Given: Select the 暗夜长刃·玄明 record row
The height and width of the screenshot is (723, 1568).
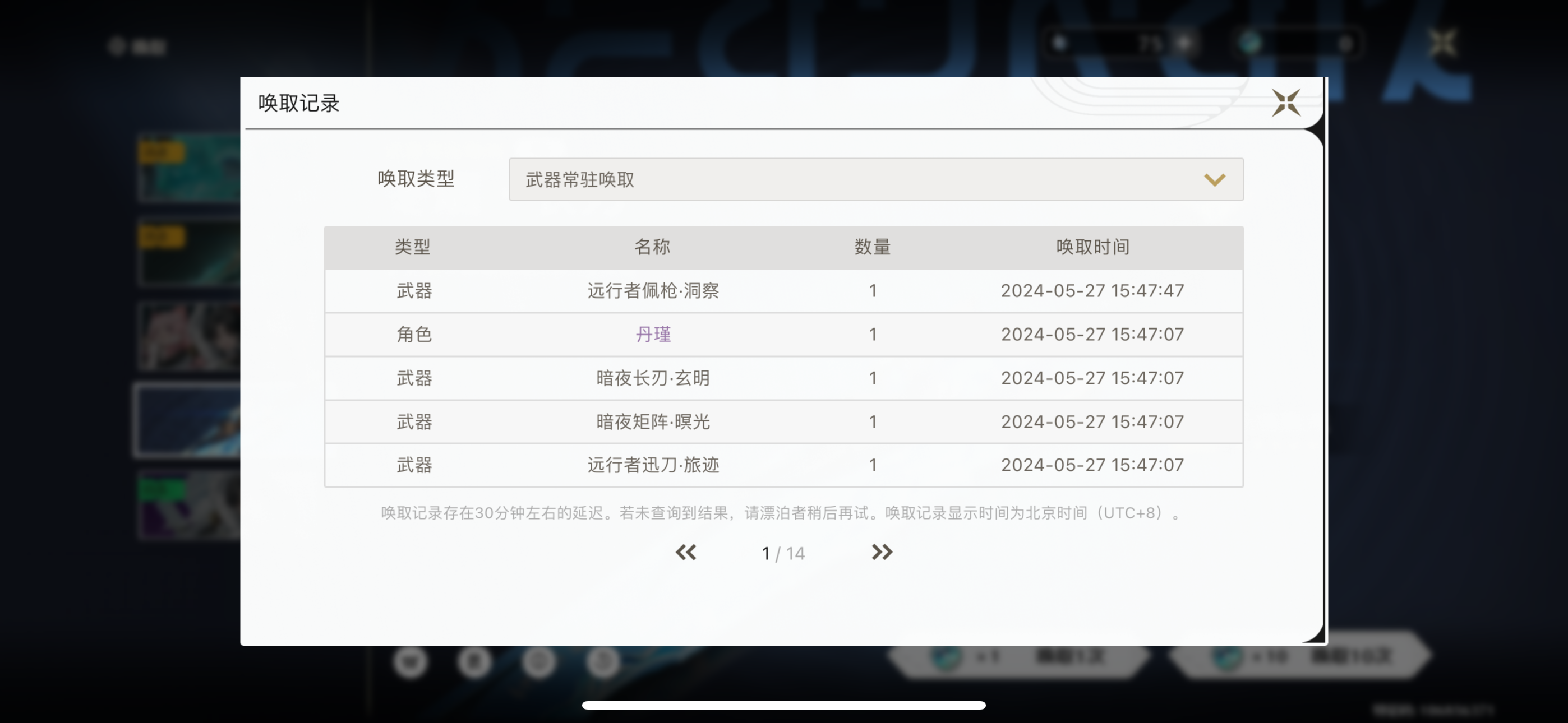Looking at the screenshot, I should point(653,378).
